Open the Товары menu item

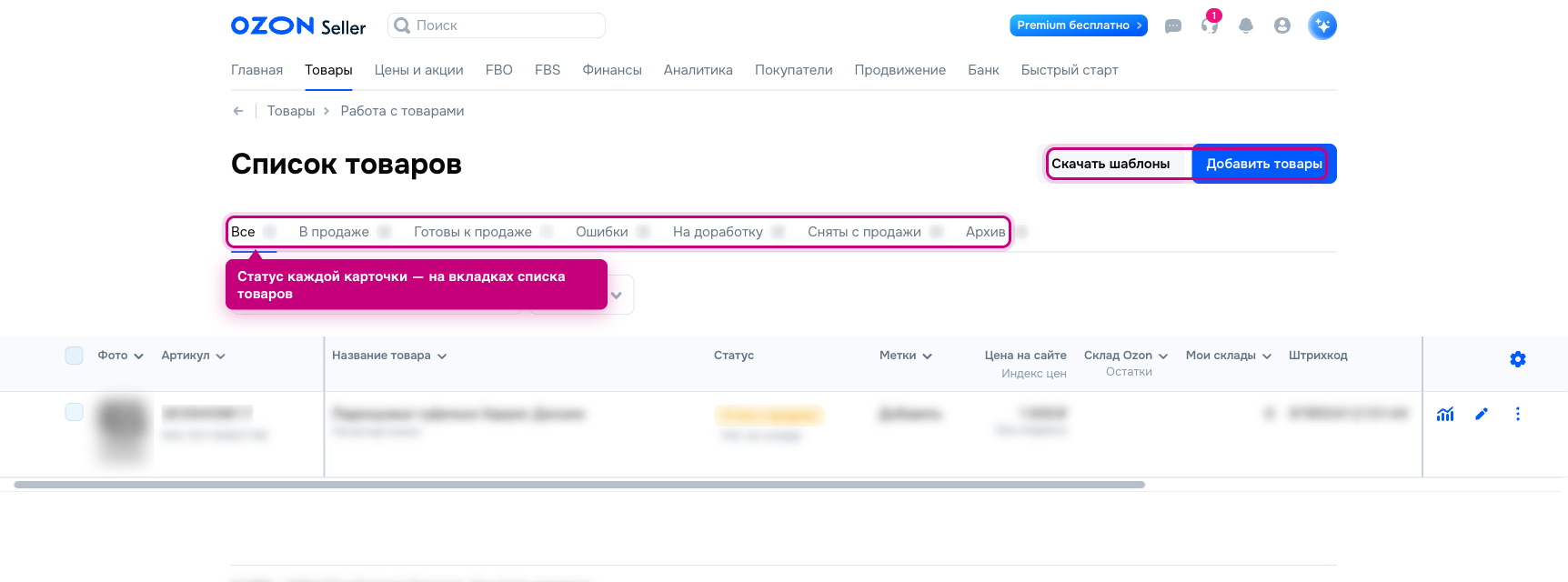point(328,70)
